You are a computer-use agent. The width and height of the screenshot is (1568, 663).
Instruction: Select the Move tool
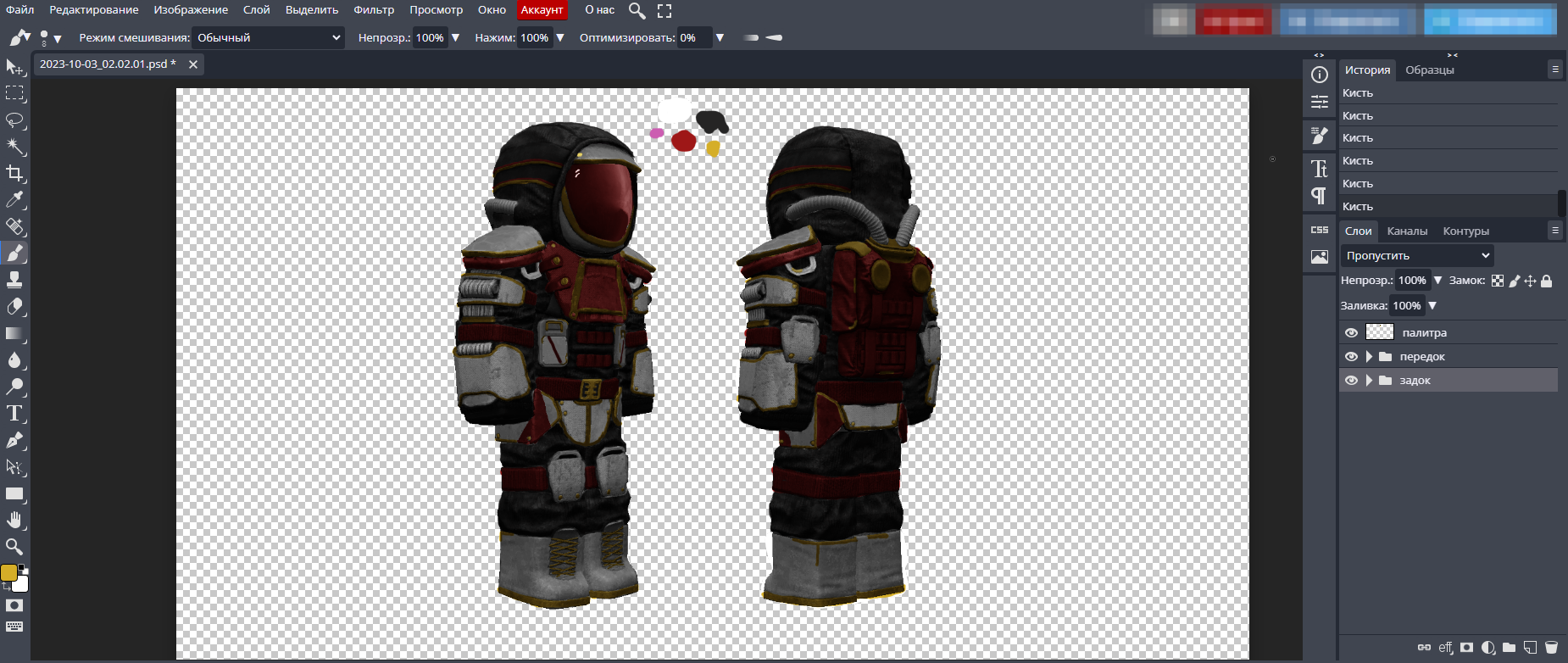pyautogui.click(x=14, y=67)
